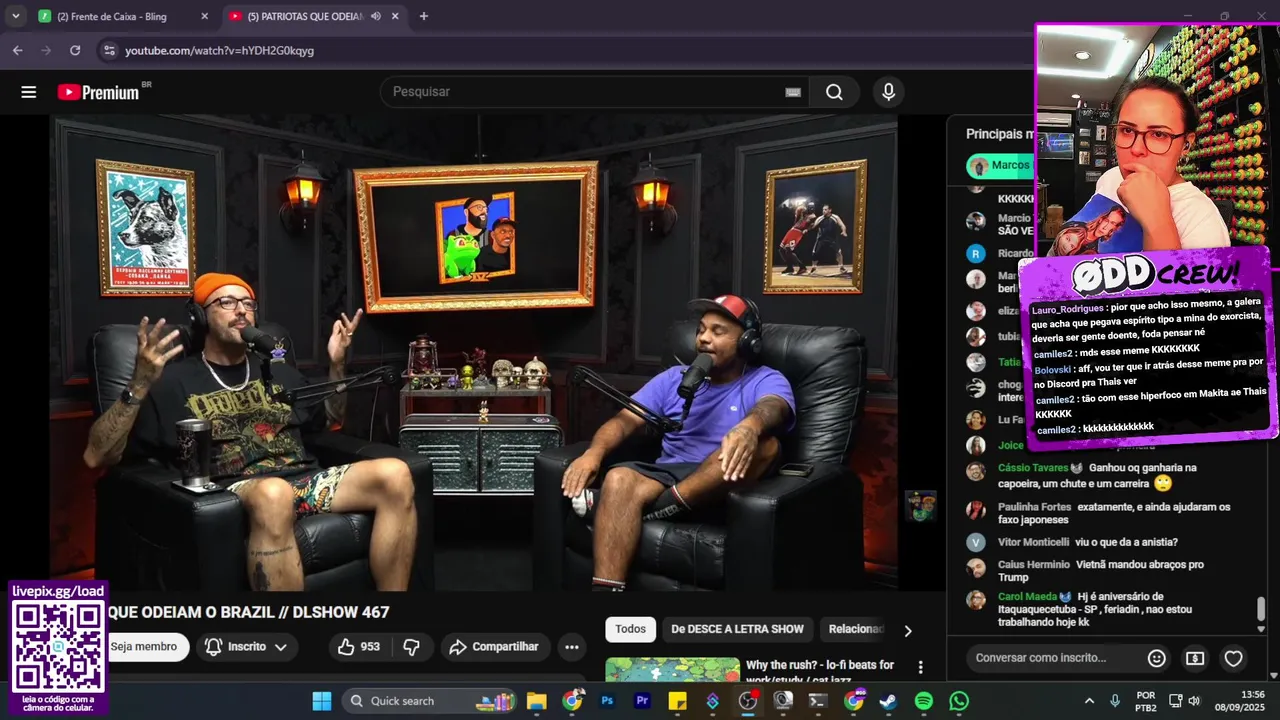Click the video player area
The width and height of the screenshot is (1280, 720).
point(474,352)
